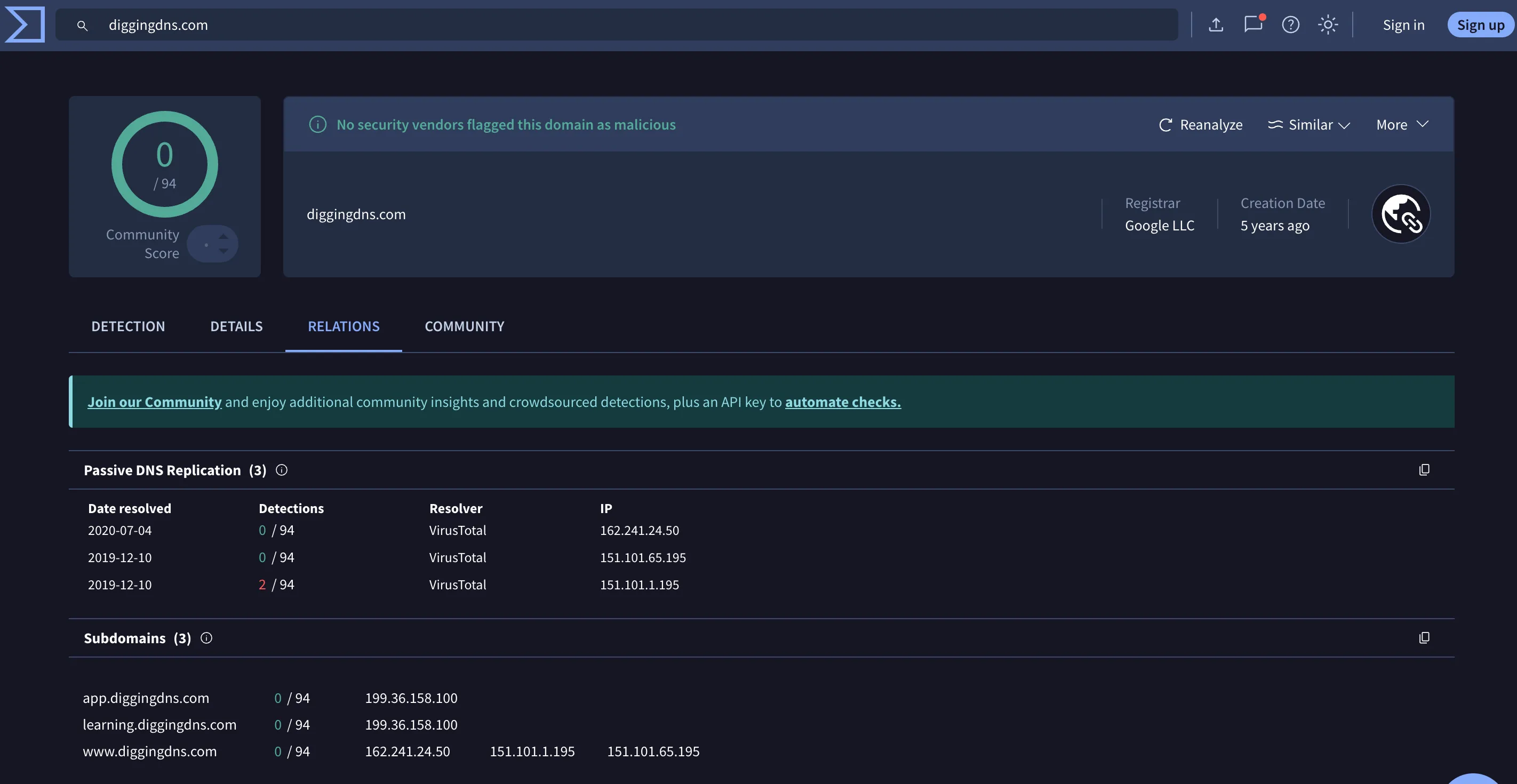This screenshot has width=1517, height=784.
Task: Open notifications via the comment bubble icon
Action: click(1253, 25)
